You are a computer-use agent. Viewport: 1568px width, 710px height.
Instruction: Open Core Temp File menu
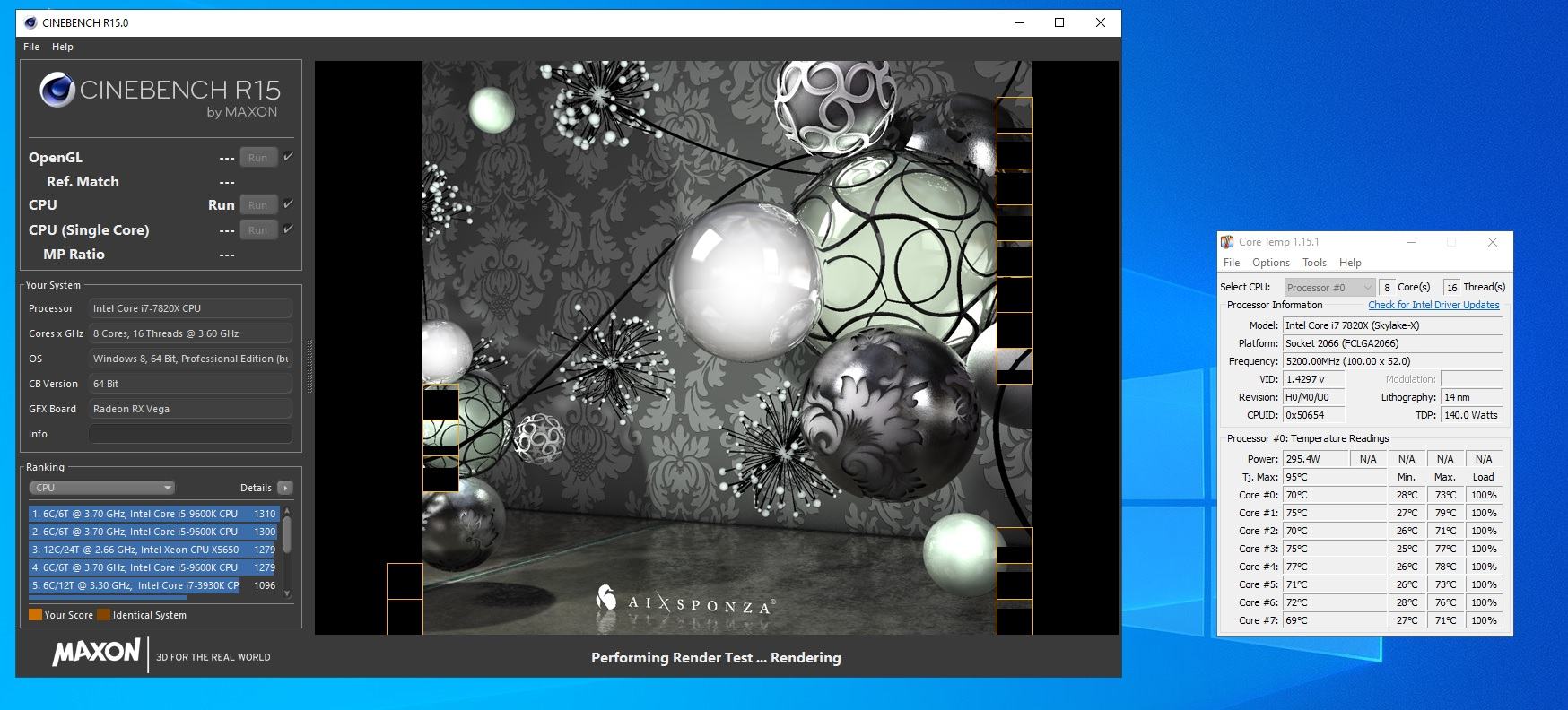(1232, 263)
